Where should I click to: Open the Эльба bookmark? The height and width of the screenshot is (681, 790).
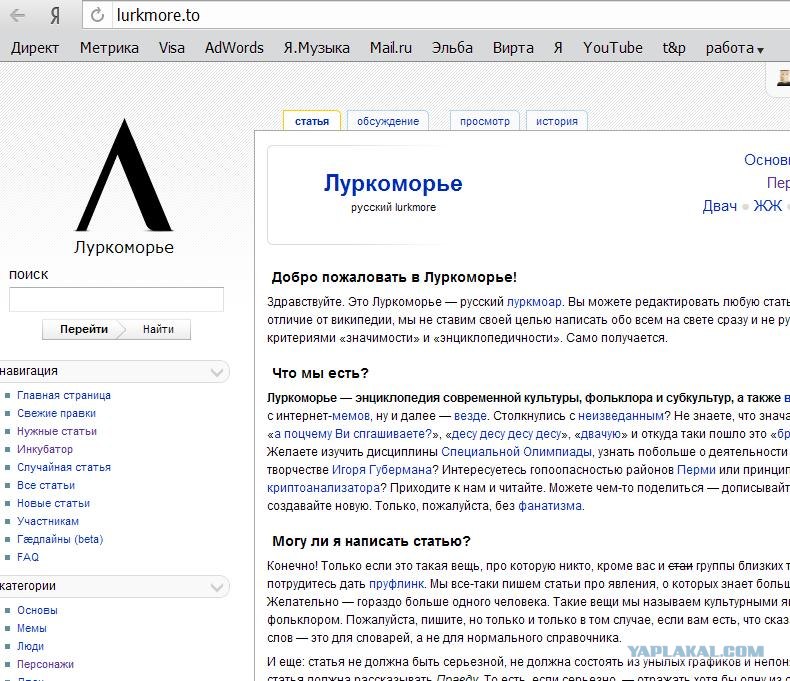coord(452,48)
